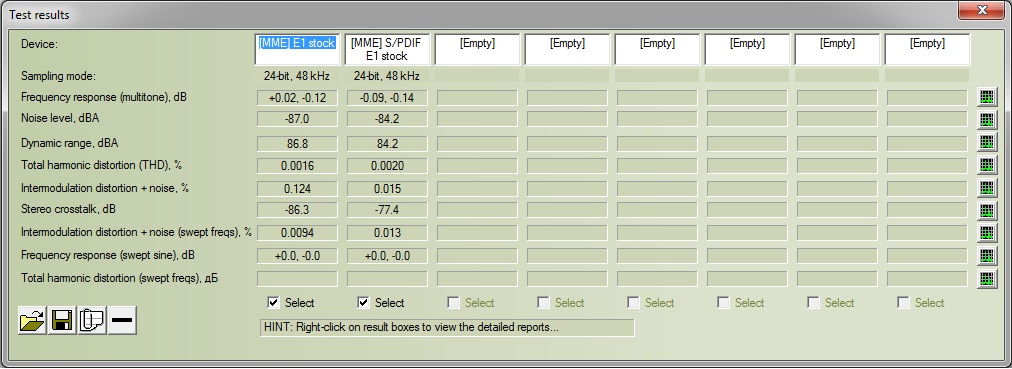
Task: Click the 'Dynamic range, dBA' row label
Action: tap(70, 143)
